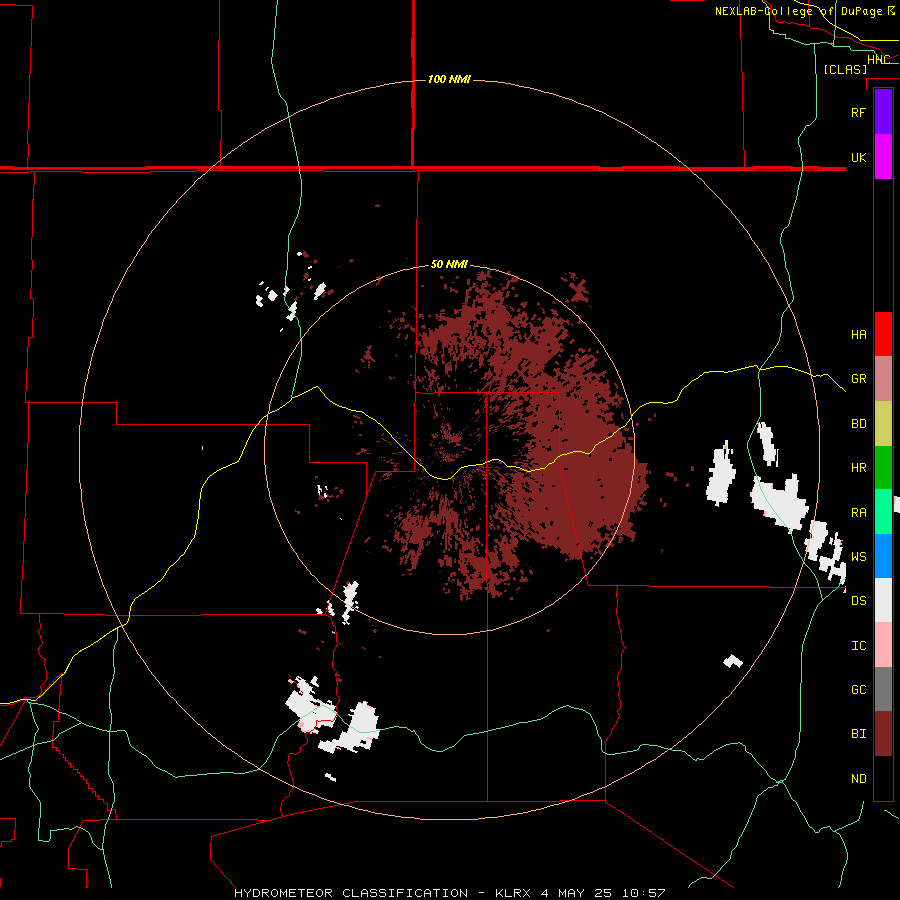Click the DS legend label
Screen dimensions: 900x900
click(x=858, y=600)
